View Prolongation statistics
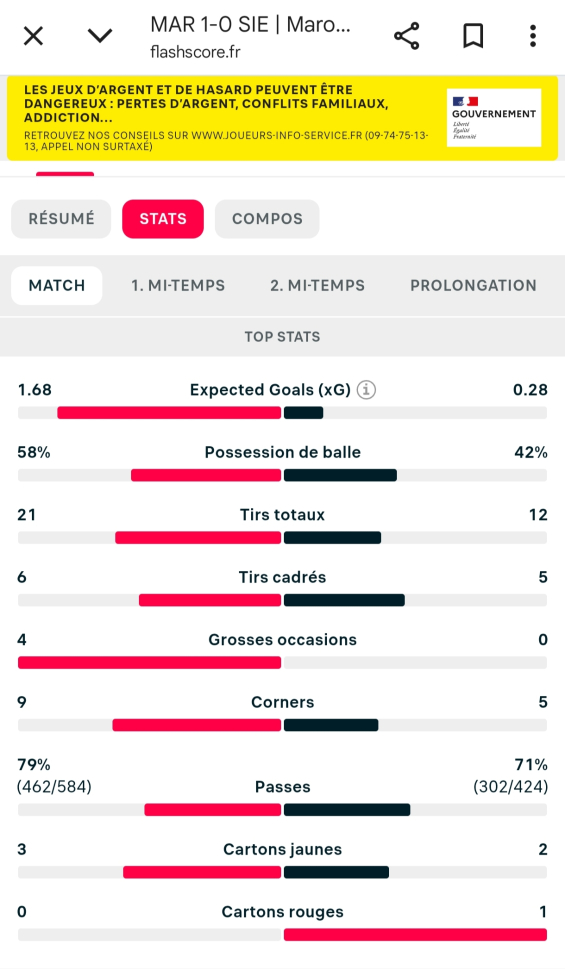 pyautogui.click(x=474, y=286)
